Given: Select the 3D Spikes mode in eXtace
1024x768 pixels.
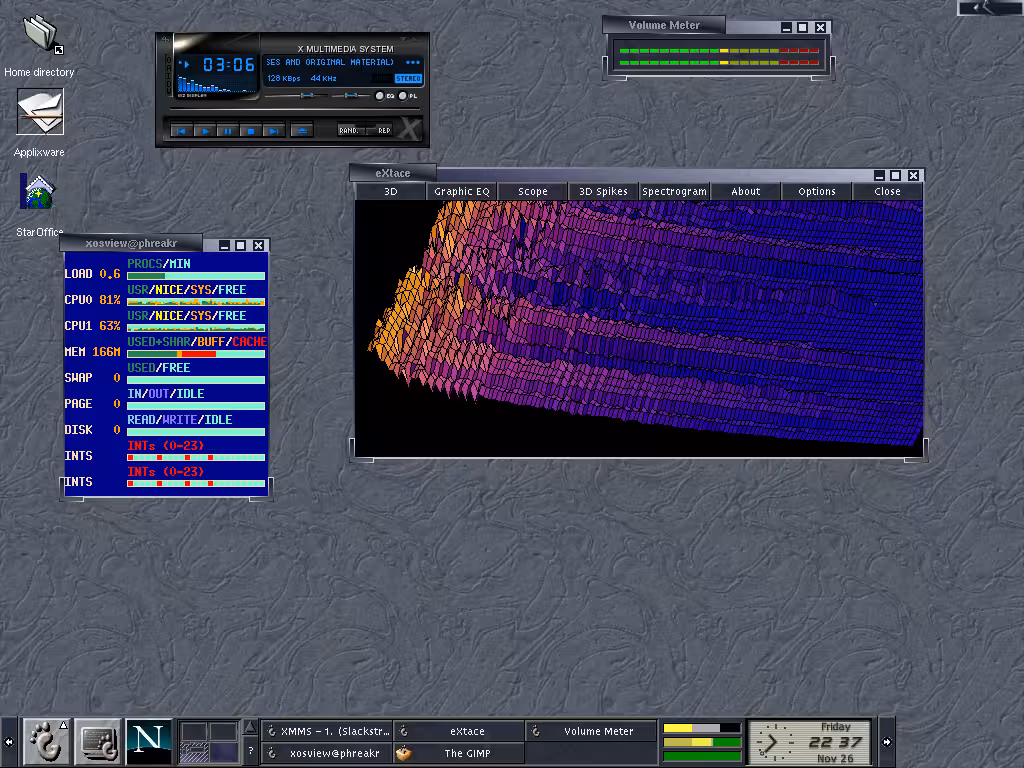Looking at the screenshot, I should click(x=603, y=191).
